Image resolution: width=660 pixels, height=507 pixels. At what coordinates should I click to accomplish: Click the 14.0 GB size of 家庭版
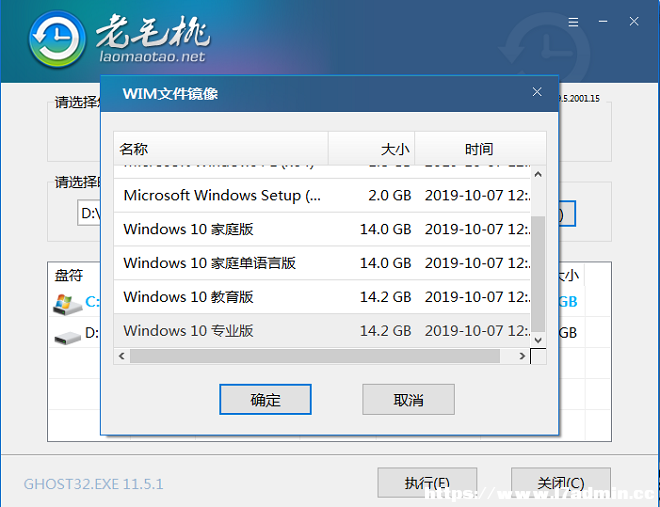point(385,229)
